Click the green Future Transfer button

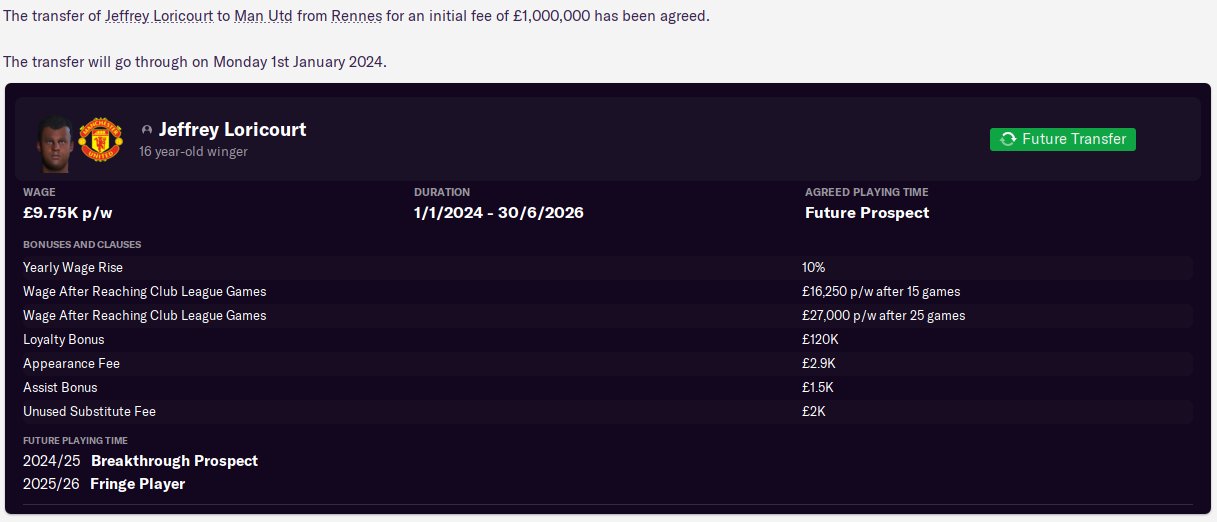pos(1062,139)
